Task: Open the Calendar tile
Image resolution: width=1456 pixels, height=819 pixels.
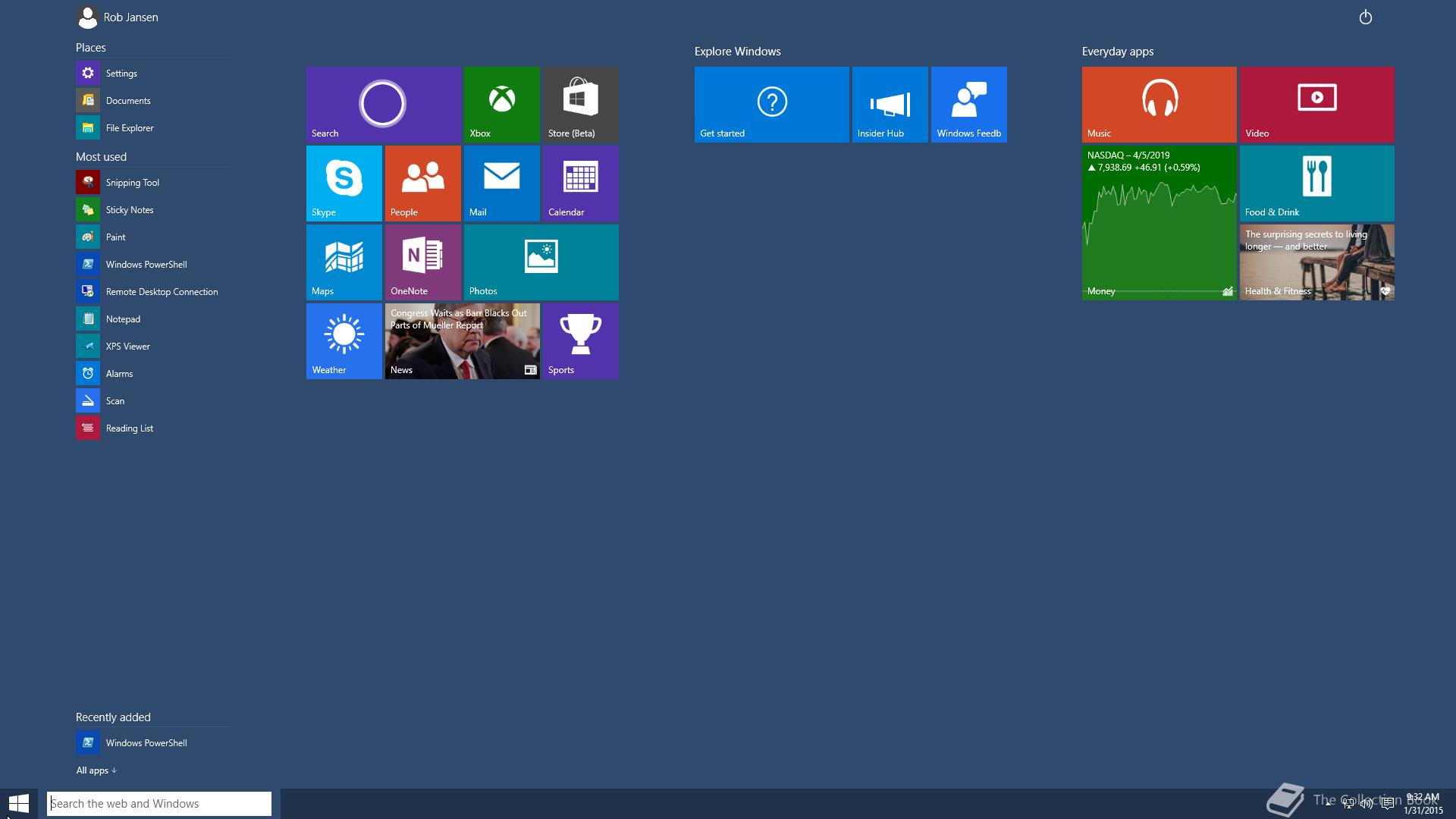Action: 580,184
